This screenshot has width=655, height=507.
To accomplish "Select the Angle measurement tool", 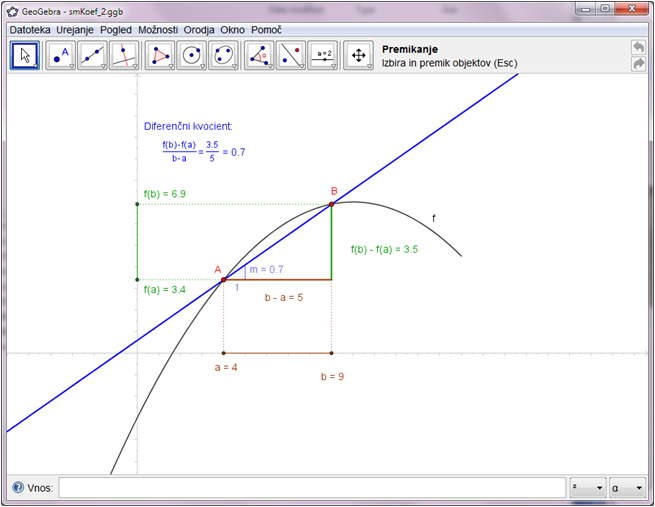I will (x=259, y=55).
